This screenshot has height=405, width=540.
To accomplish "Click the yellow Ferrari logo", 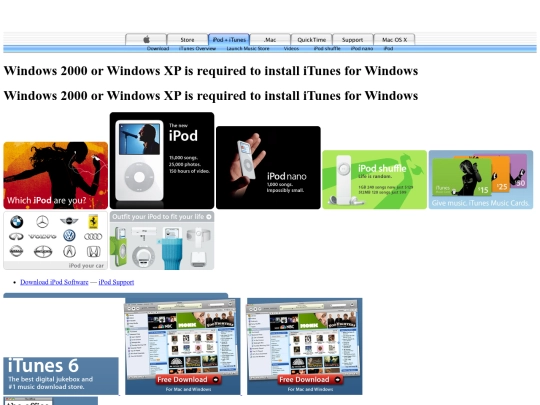I will tap(93, 222).
